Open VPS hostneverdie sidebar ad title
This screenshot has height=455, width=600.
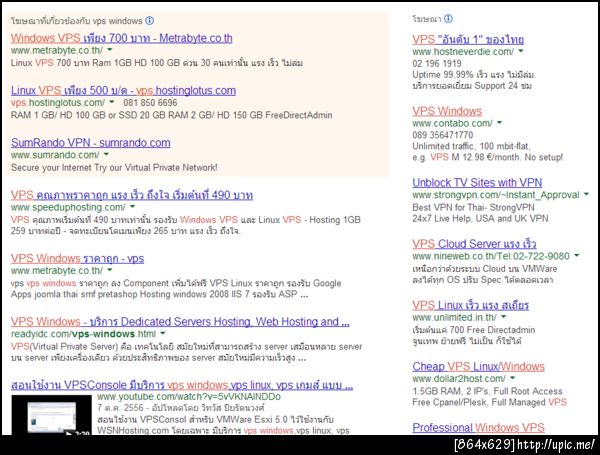coord(468,39)
